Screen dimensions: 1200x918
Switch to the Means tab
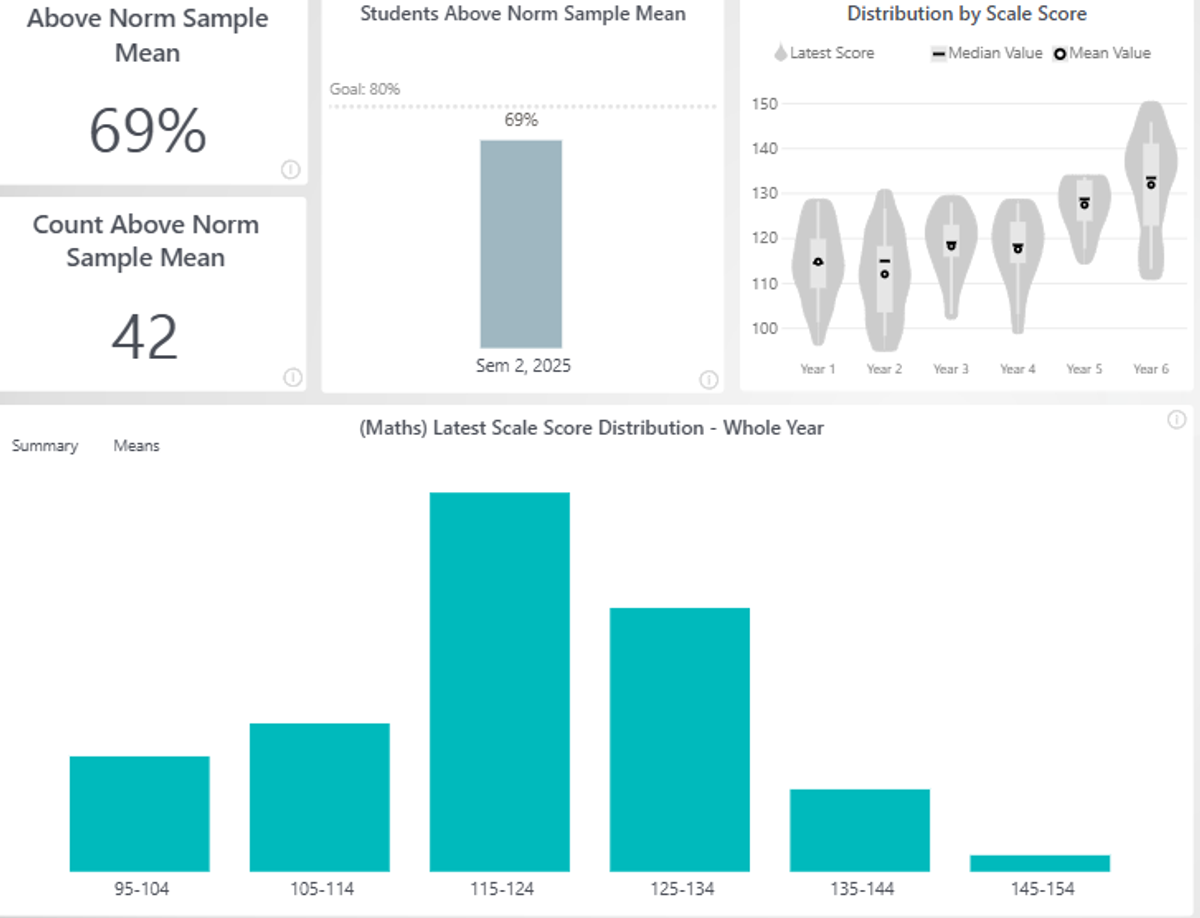[x=136, y=446]
